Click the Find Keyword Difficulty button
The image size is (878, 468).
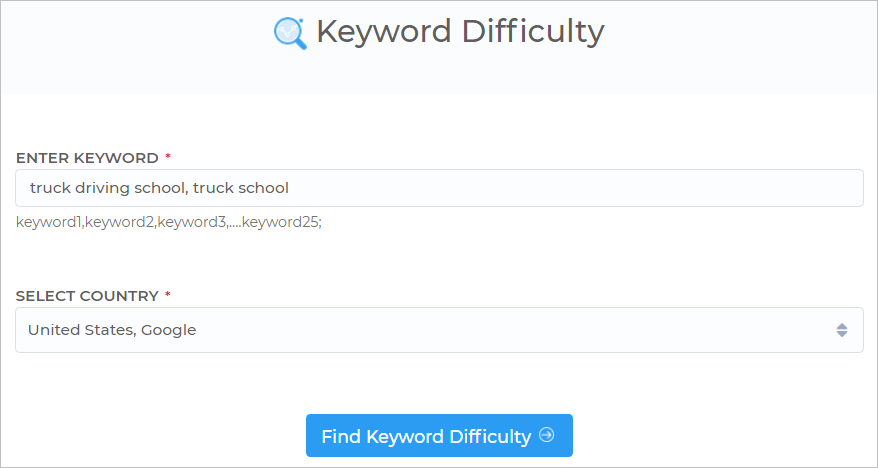click(439, 436)
